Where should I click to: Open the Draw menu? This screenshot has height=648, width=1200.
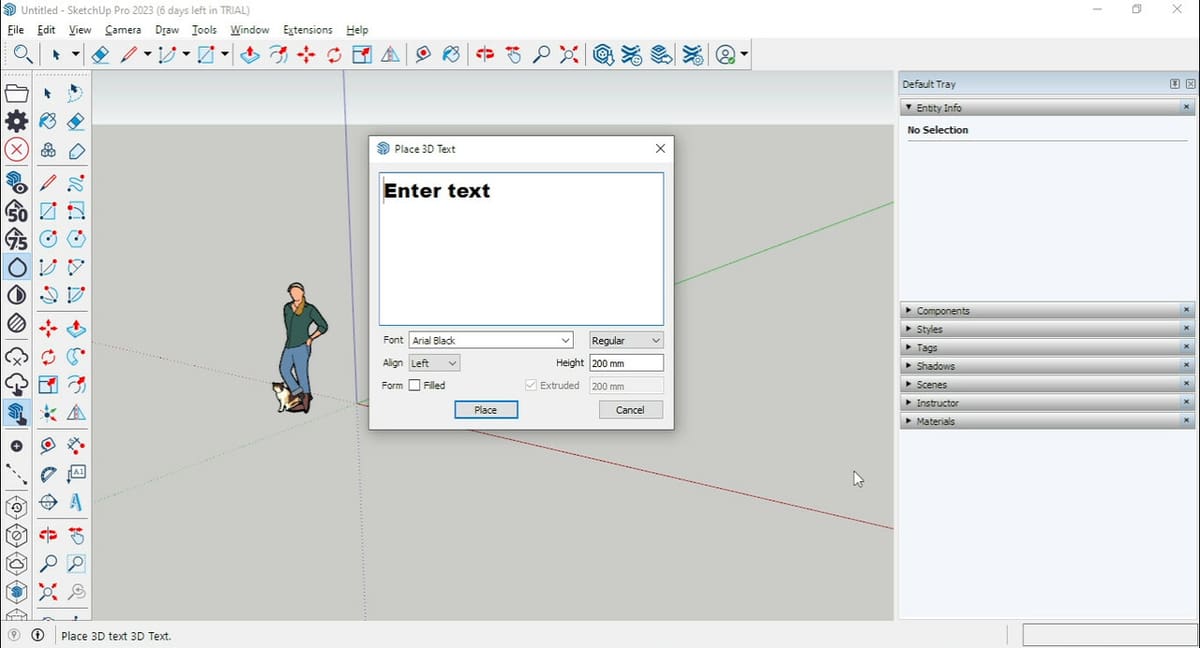point(167,30)
